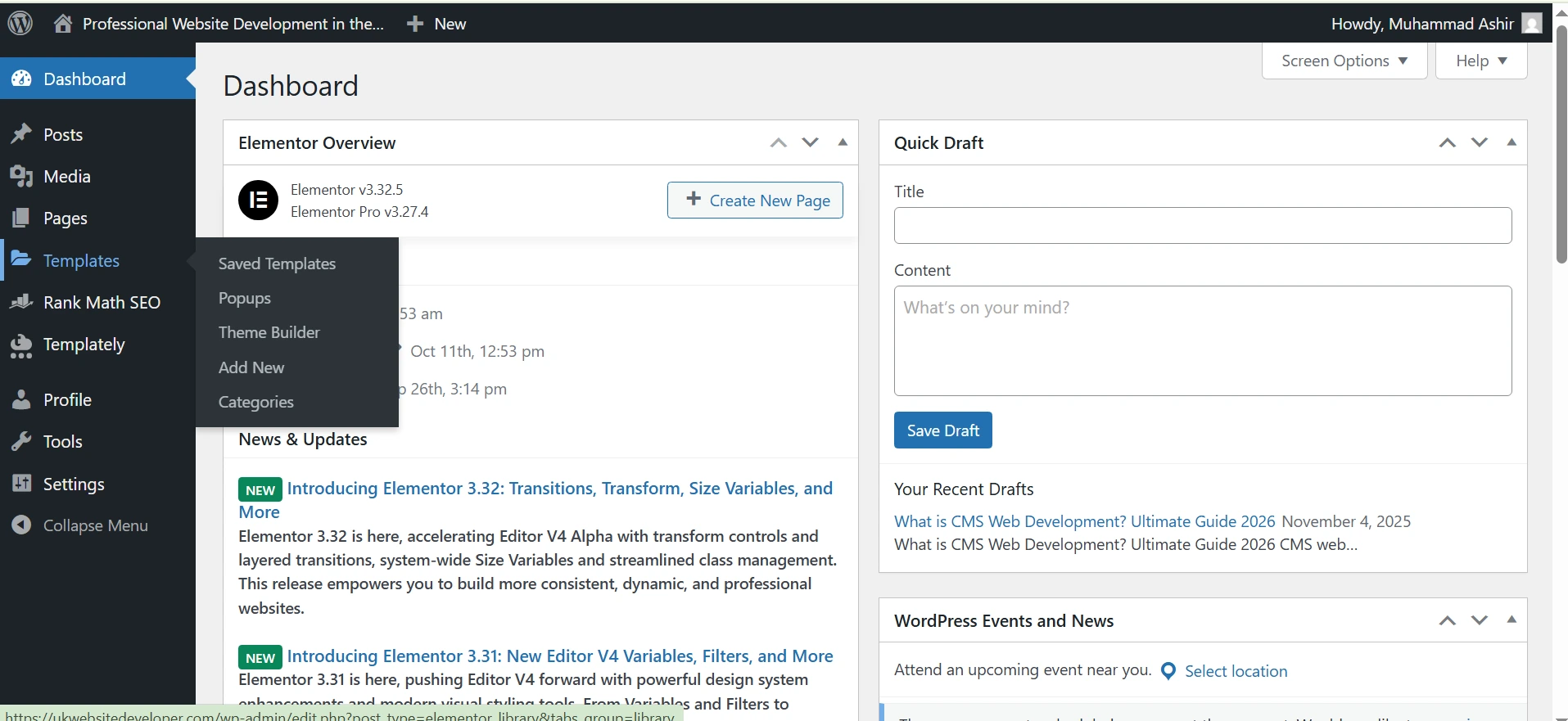Open the Professional Website Development site title
This screenshot has width=1568, height=721.
coord(233,24)
